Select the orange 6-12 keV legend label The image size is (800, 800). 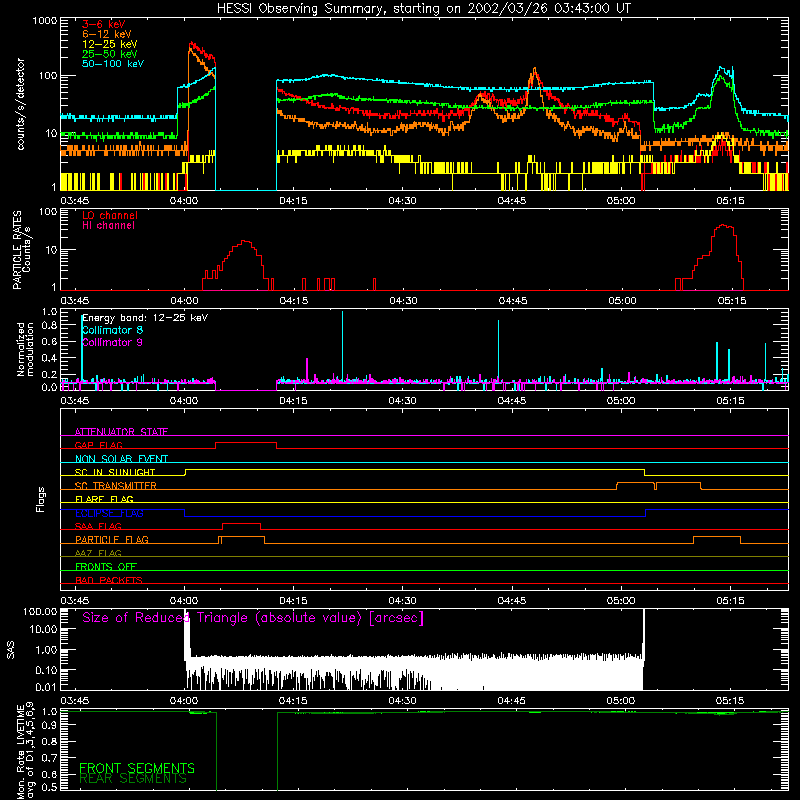coord(107,34)
